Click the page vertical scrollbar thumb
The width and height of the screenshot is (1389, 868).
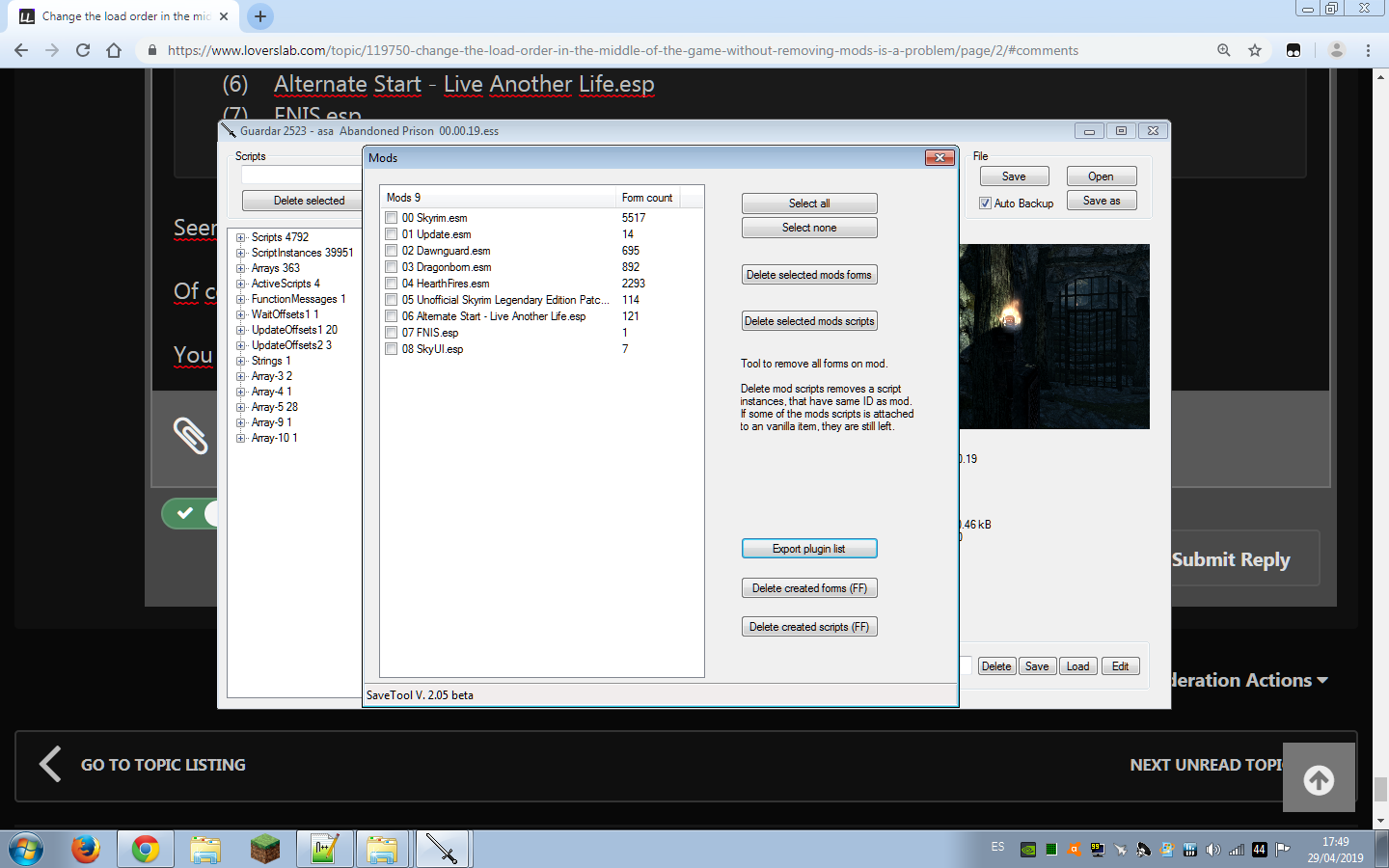pos(1380,789)
